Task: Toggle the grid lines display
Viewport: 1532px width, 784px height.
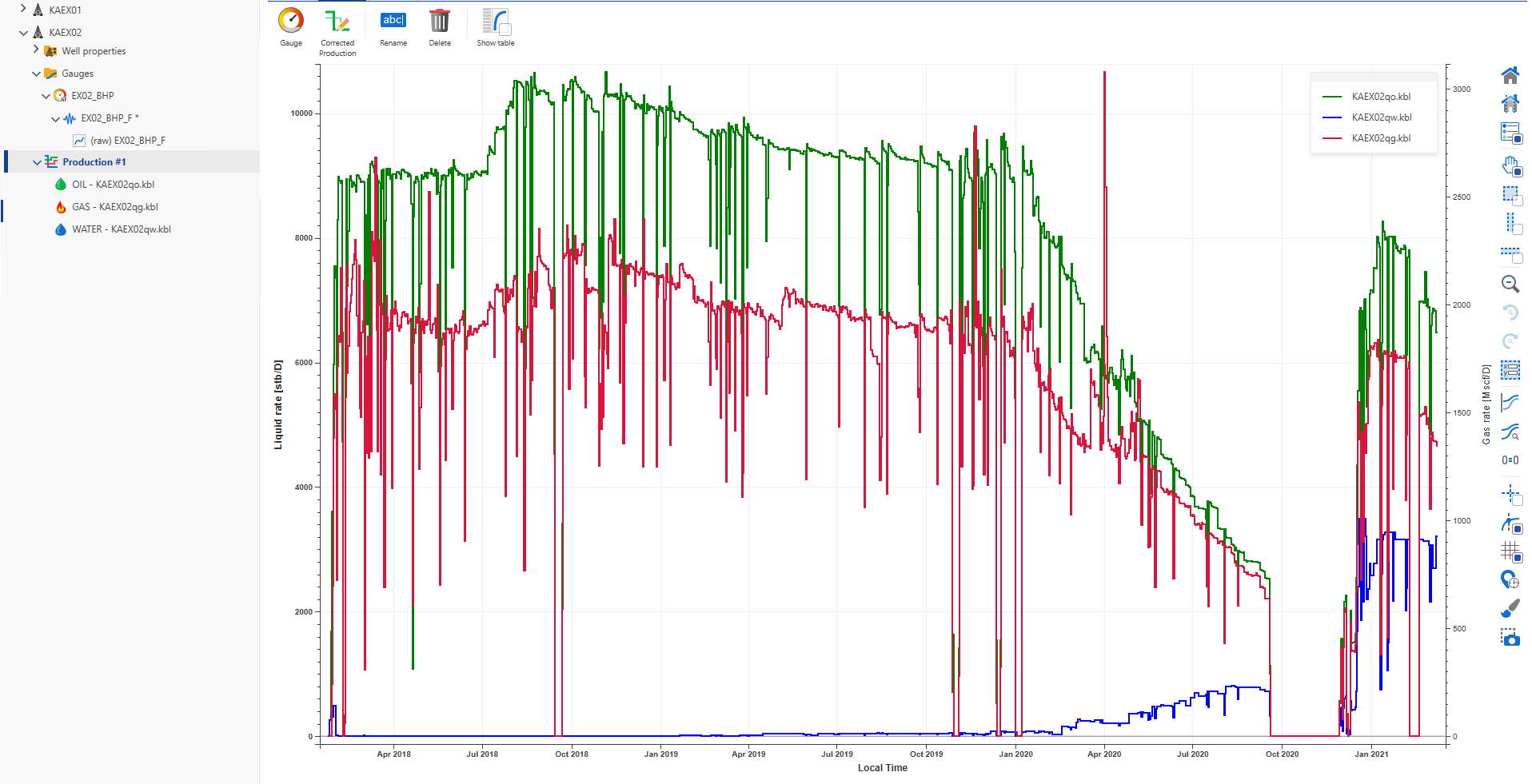Action: 1510,551
